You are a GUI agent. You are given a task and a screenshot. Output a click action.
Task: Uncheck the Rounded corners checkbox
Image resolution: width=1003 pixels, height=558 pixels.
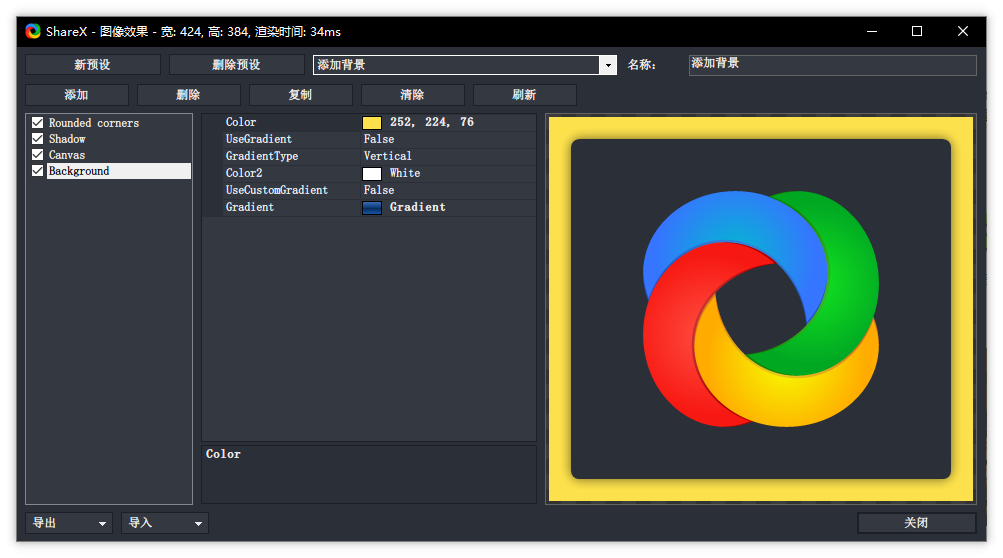38,123
